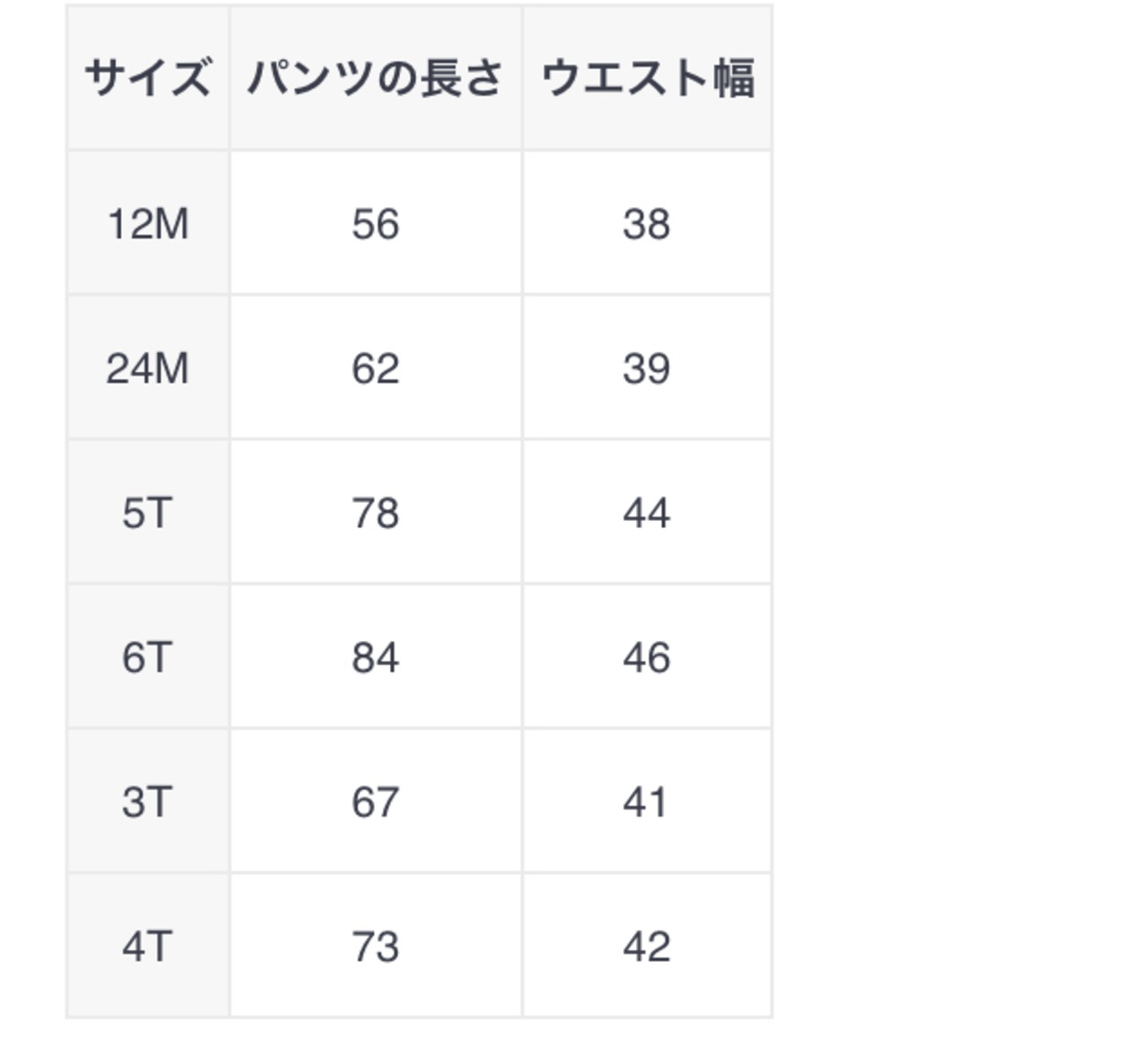Select the 5T size cell
The width and height of the screenshot is (1148, 1057).
pyautogui.click(x=148, y=513)
